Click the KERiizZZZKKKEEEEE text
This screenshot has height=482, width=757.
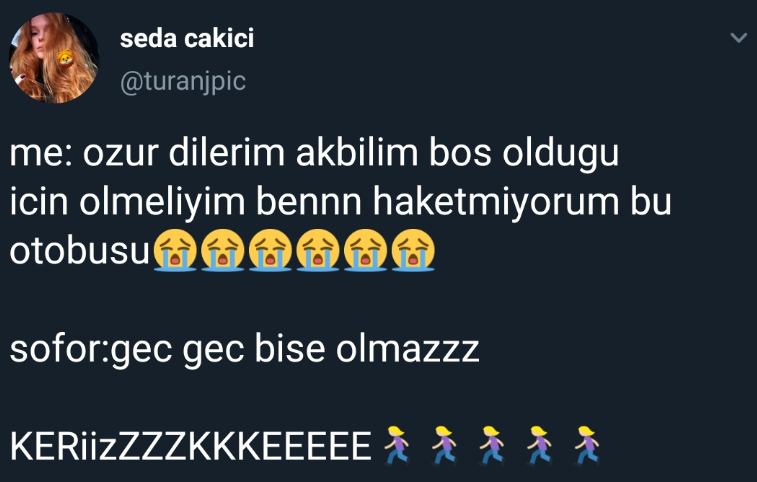pyautogui.click(x=191, y=446)
